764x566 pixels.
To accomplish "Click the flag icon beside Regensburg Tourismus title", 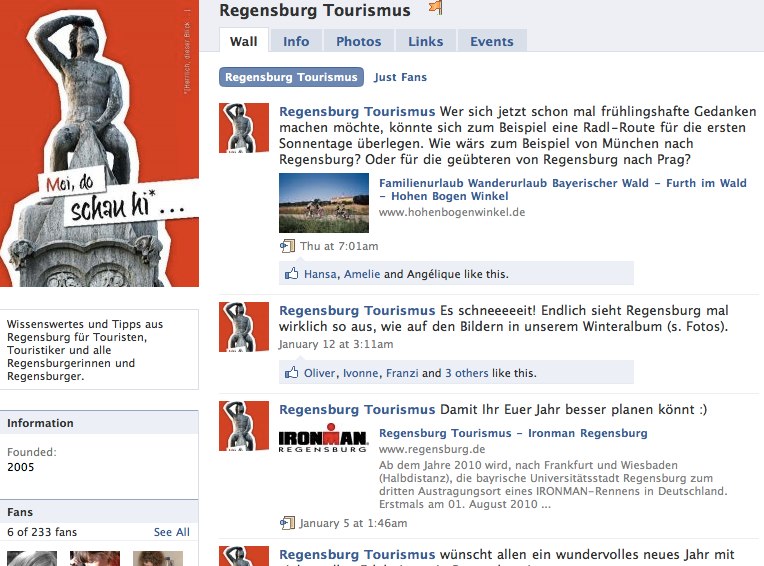I will [x=436, y=7].
